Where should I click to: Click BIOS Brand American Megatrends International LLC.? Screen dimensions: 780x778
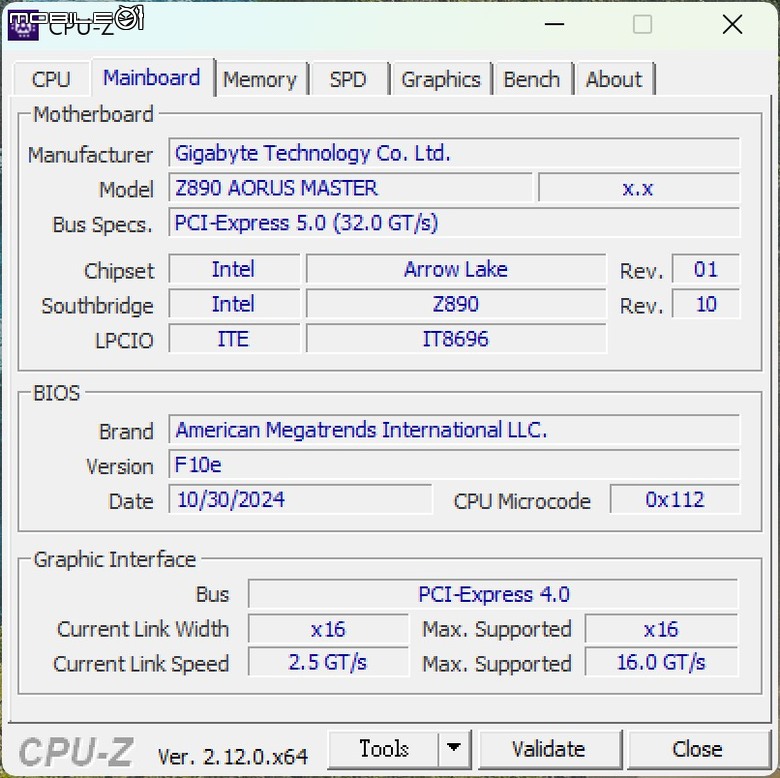pyautogui.click(x=454, y=430)
